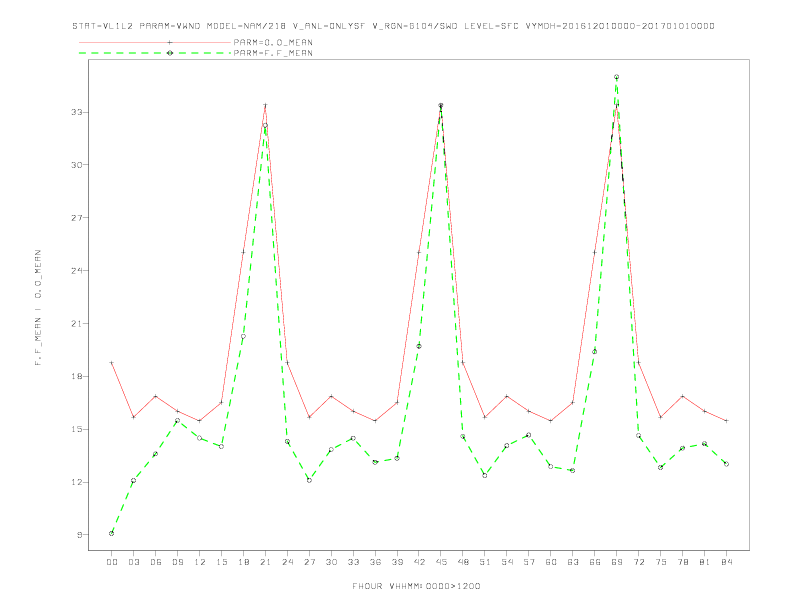This screenshot has height=612, width=792.
Task: Click x-axis hour label 00
Action: click(112, 562)
